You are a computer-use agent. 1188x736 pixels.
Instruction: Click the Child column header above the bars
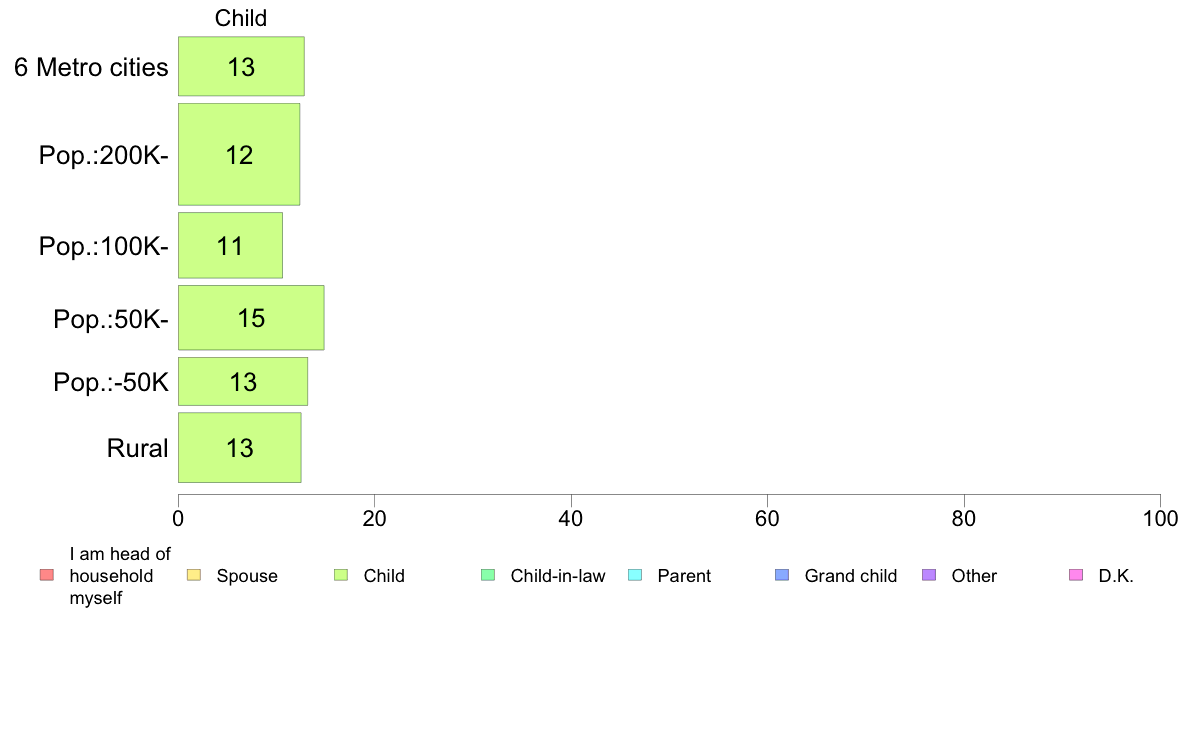click(x=241, y=18)
